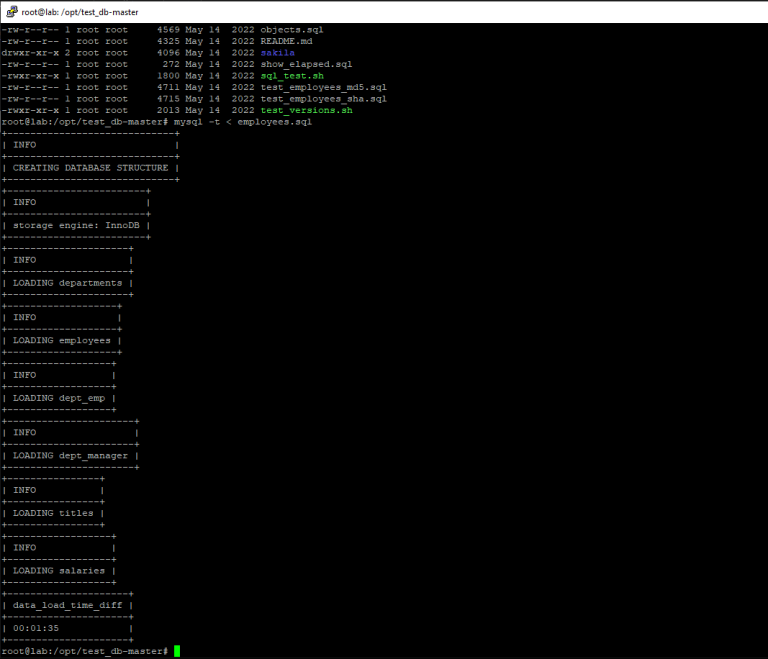The height and width of the screenshot is (659, 768).
Task: Click the objects.sql file name
Action: pos(291,30)
